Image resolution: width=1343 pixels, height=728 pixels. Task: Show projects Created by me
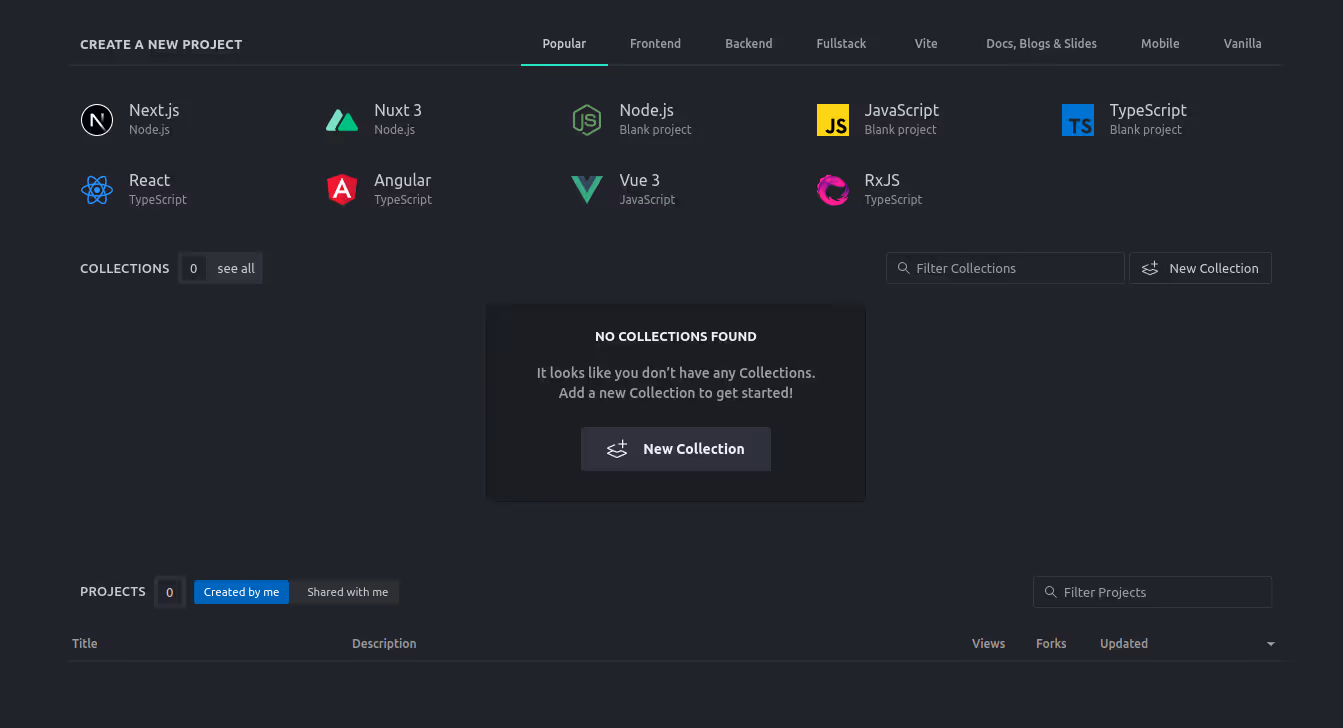tap(241, 592)
